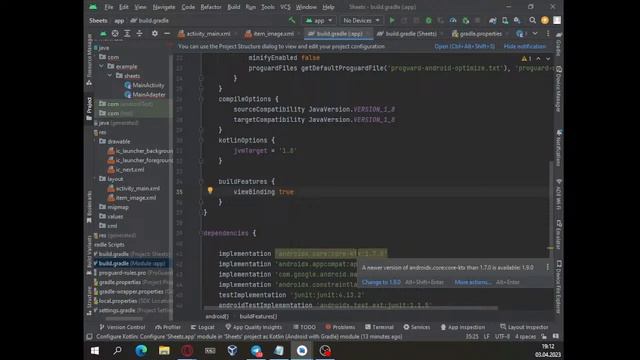Collapse the example package folder
Screen dimensions: 640x360
101,66
